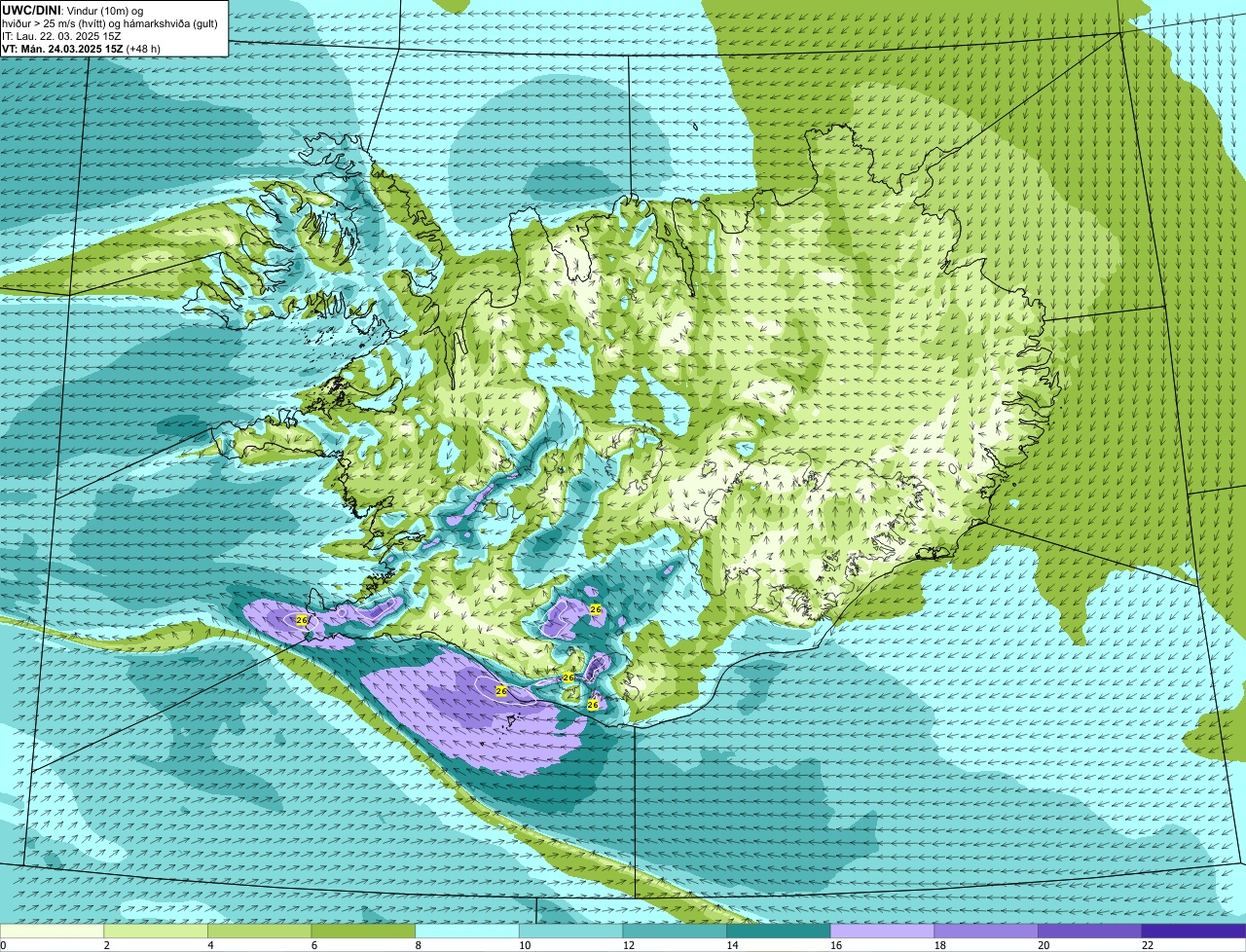This screenshot has height=952, width=1246.
Task: Click the 0–2 m/s pale cream legend swatch
Action: tap(53, 931)
